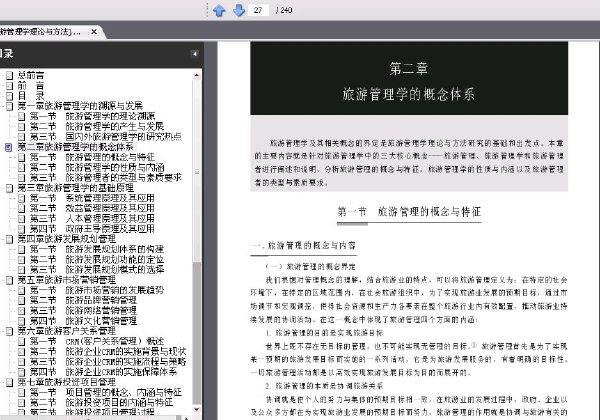Click the bookmark icon of 第三章旅游管理学的基础原理
This screenshot has height=420, width=600.
(10, 188)
